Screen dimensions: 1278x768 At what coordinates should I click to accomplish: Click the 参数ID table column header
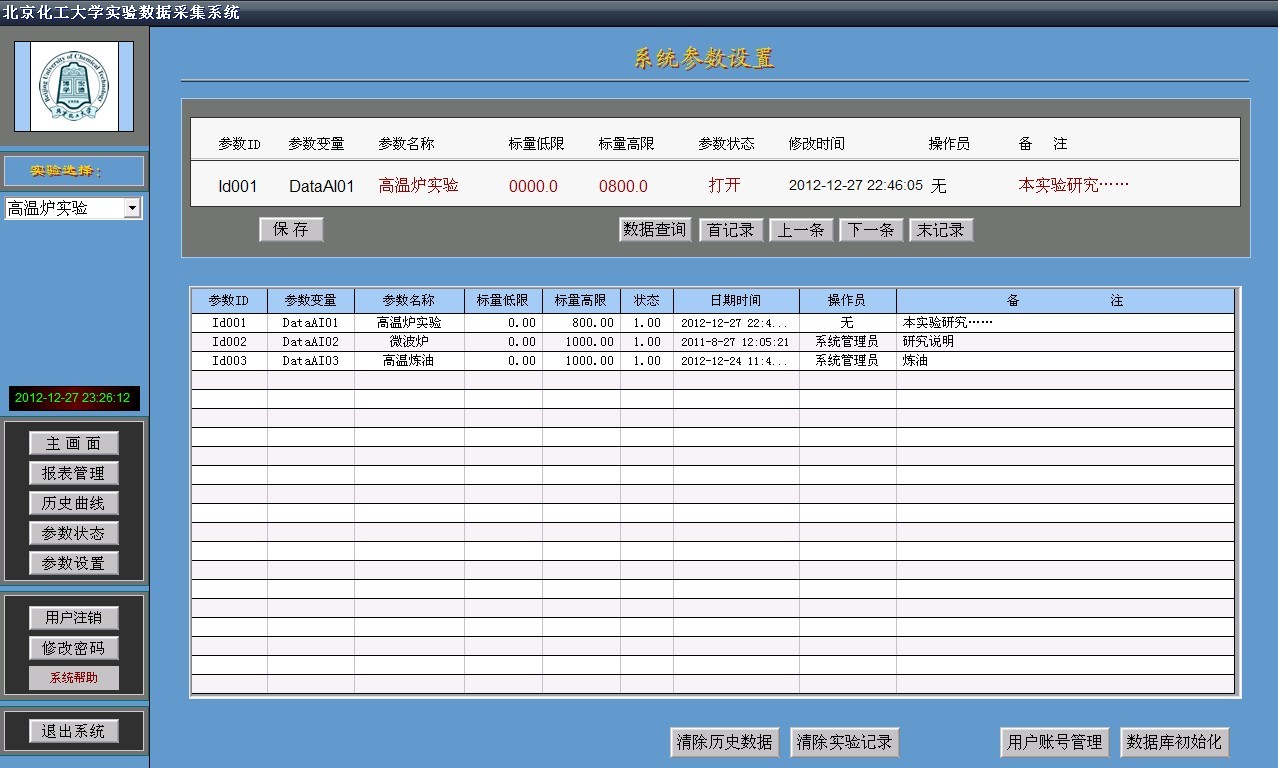coord(229,301)
